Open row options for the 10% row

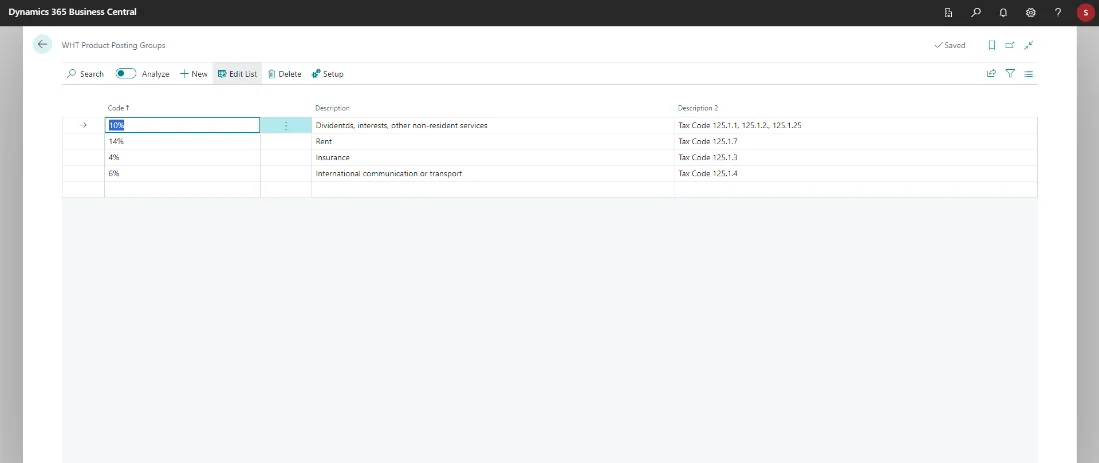[286, 126]
